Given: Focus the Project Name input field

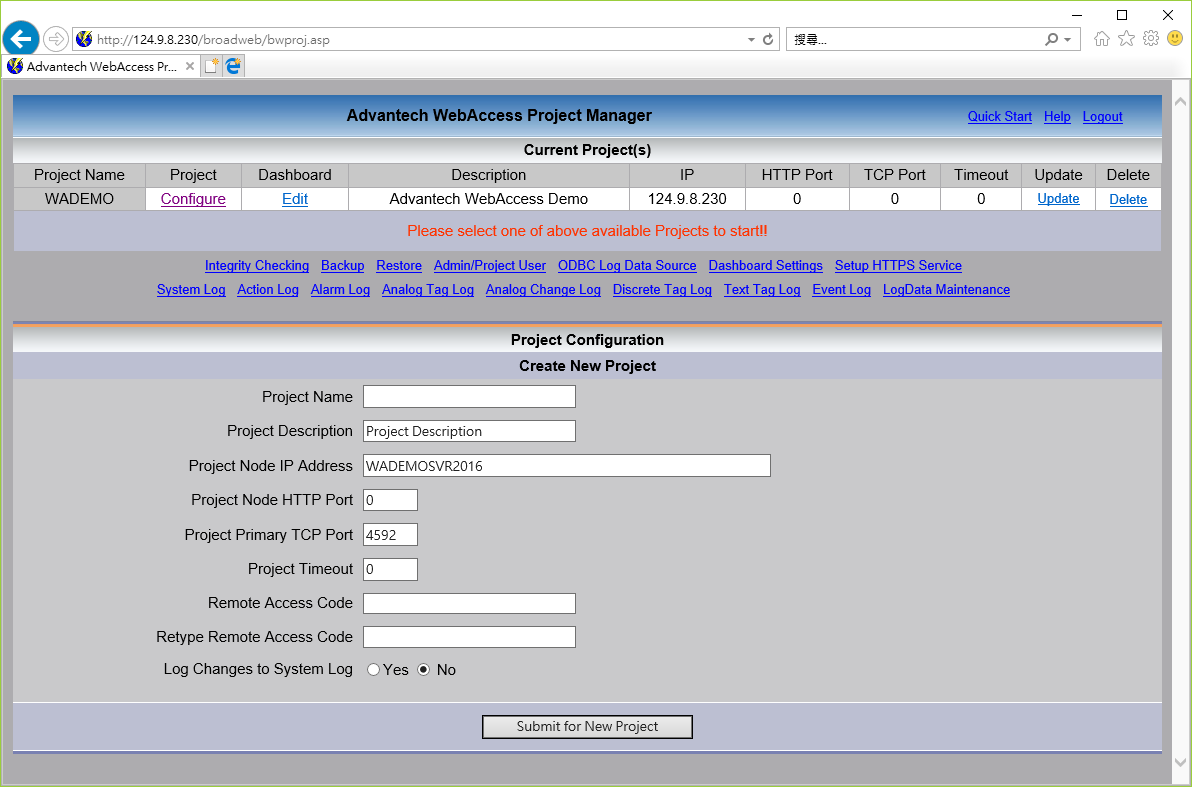Looking at the screenshot, I should (469, 397).
